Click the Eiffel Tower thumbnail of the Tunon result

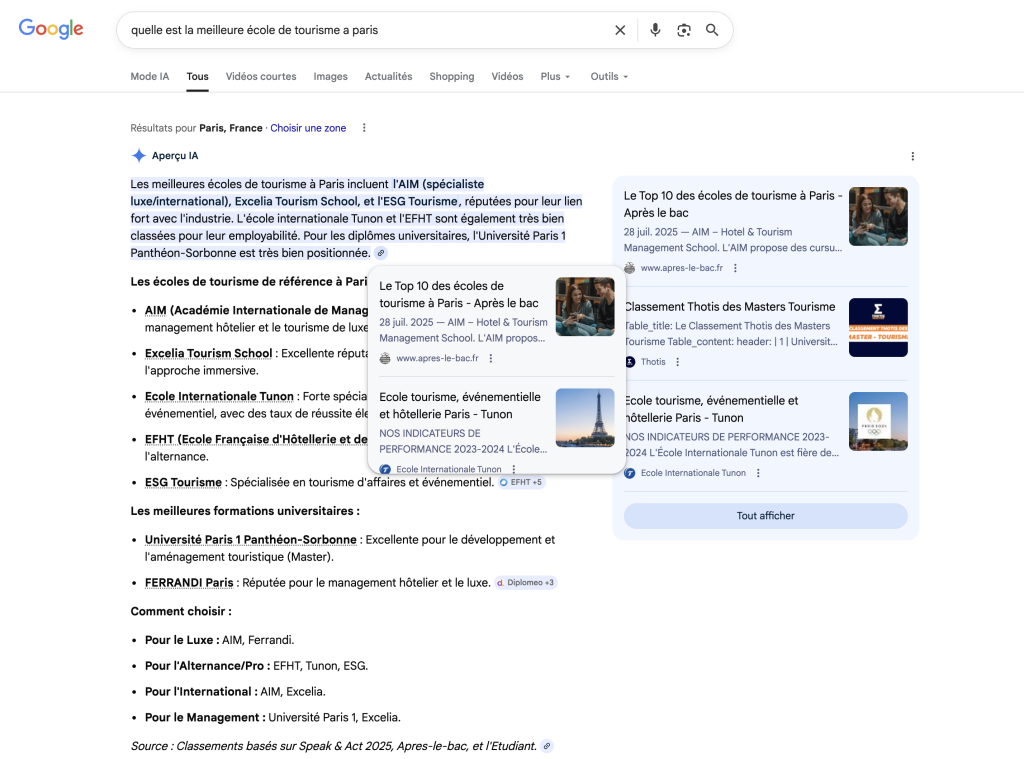(585, 418)
